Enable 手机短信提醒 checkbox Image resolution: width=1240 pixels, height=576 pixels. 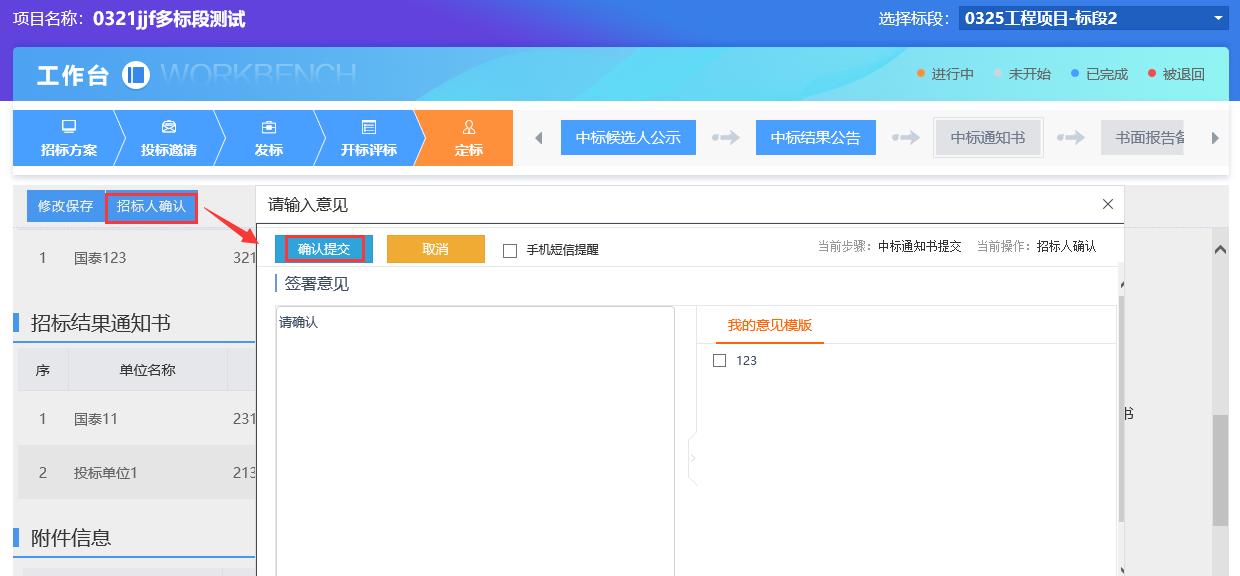510,250
